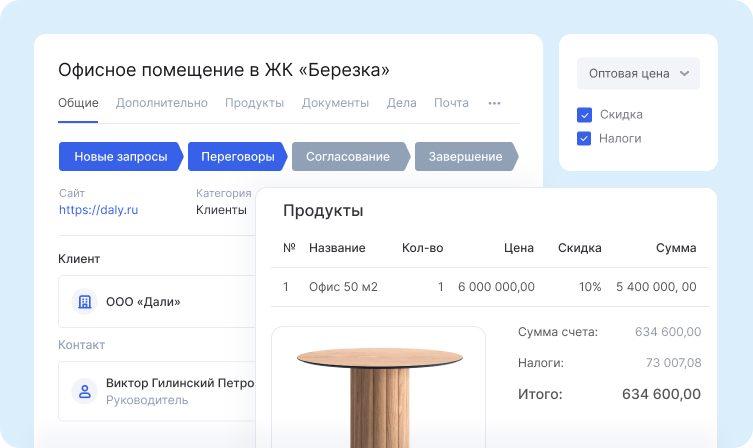Click the person icon beside Виктор Гилинский
This screenshot has width=753, height=448.
pos(85,390)
